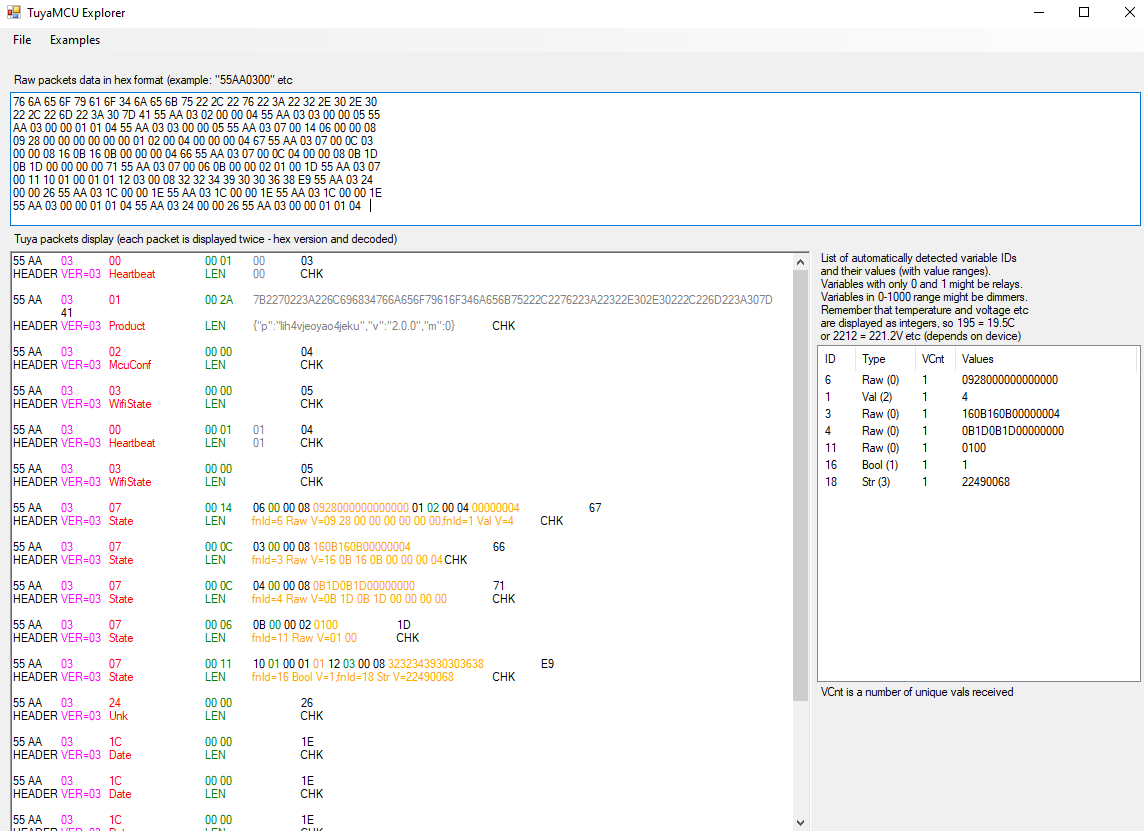Maximize the TuyaMCU Explorer window
This screenshot has height=831, width=1144.
tap(1084, 12)
